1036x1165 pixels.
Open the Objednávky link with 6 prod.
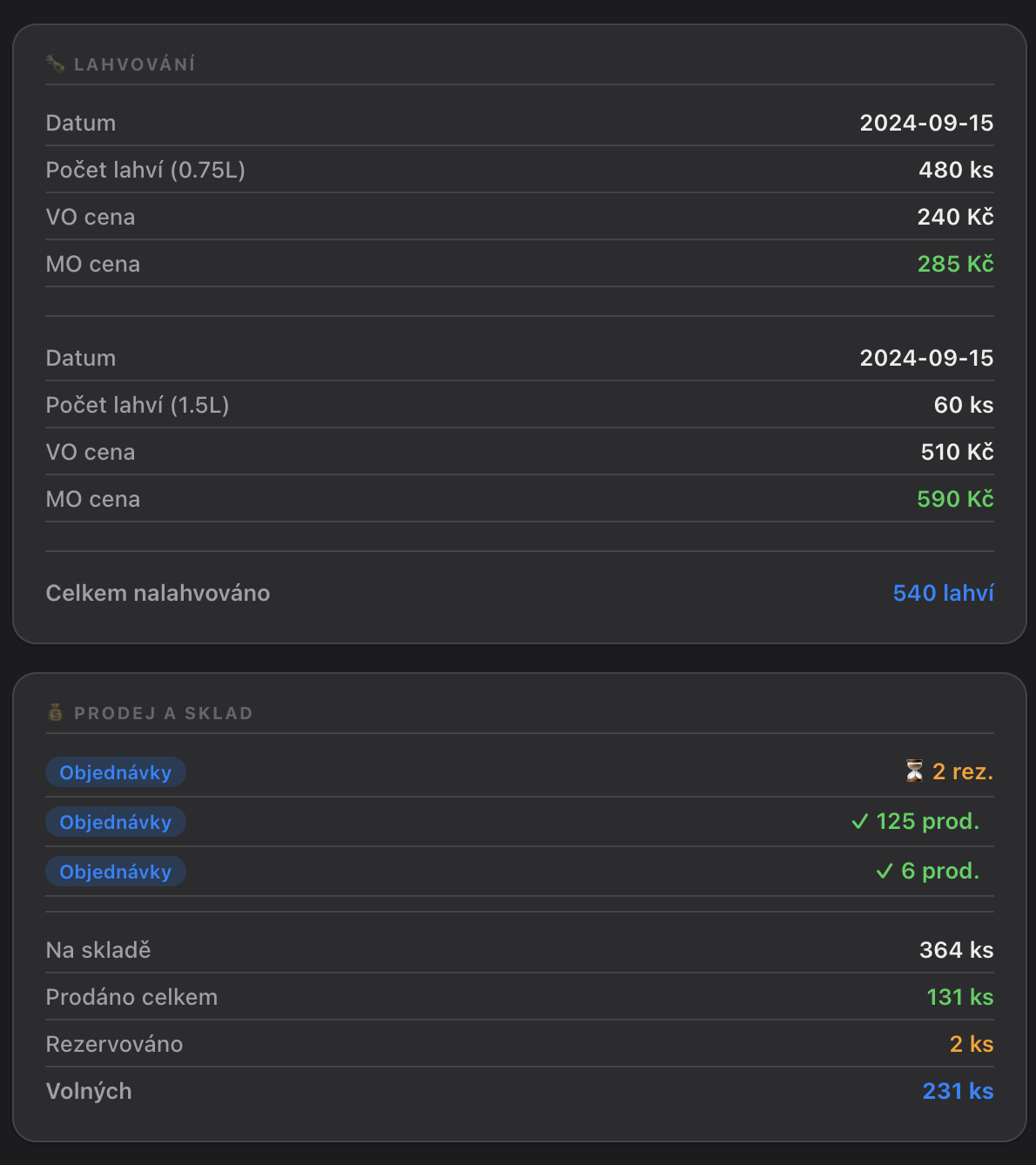point(116,872)
